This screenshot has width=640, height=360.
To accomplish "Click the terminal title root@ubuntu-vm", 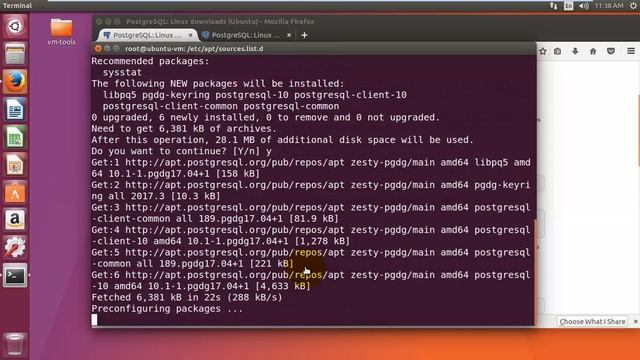I will coord(194,49).
